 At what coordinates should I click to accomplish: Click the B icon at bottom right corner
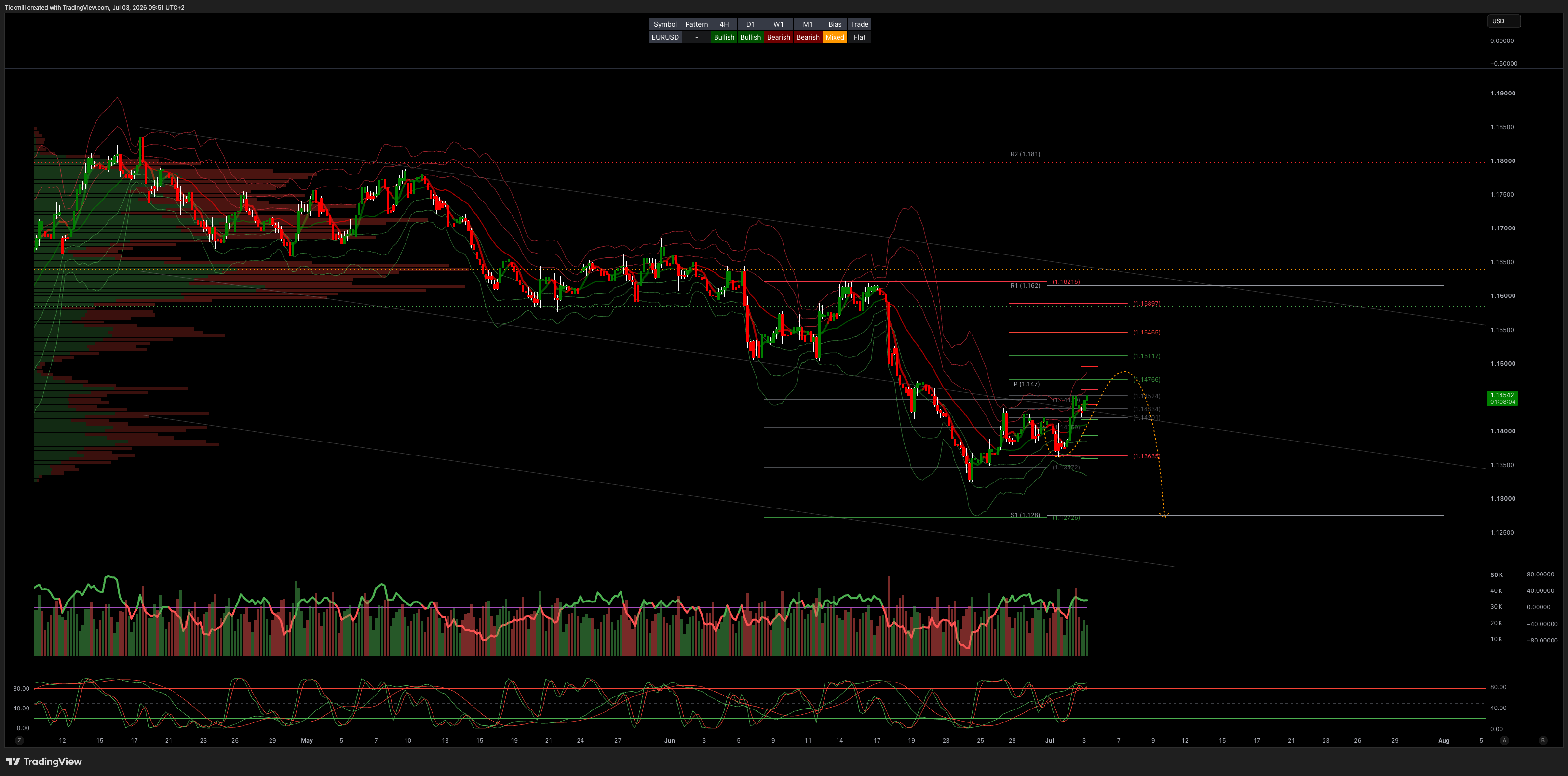click(x=1543, y=741)
